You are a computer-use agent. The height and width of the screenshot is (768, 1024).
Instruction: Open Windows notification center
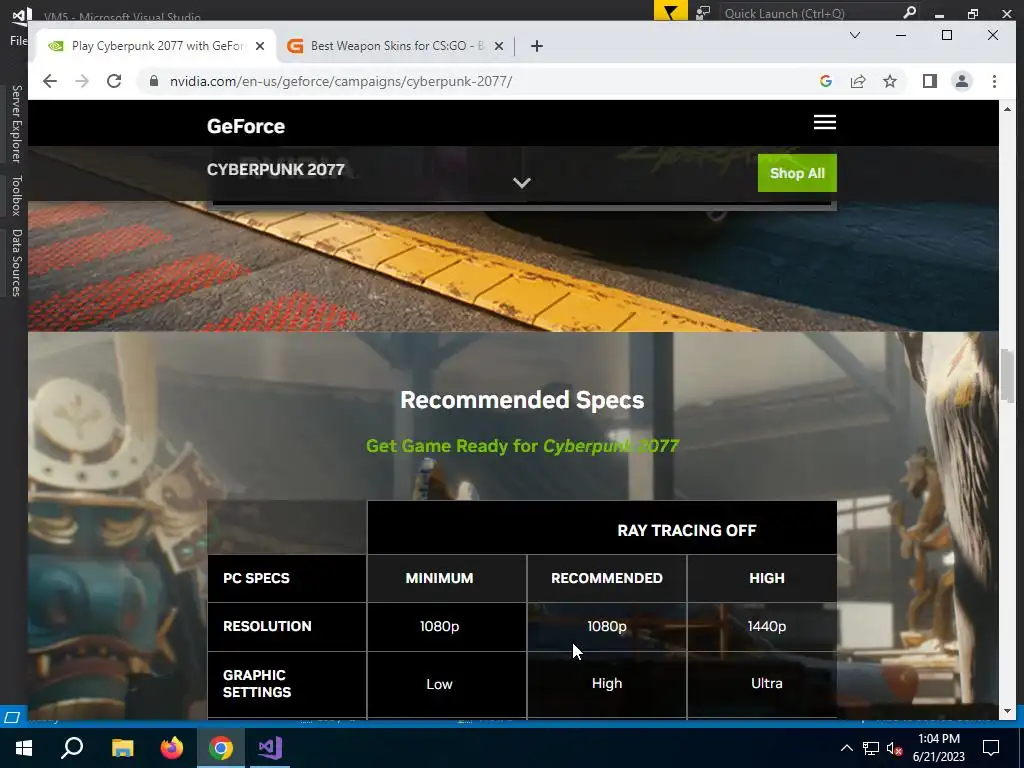click(x=991, y=748)
